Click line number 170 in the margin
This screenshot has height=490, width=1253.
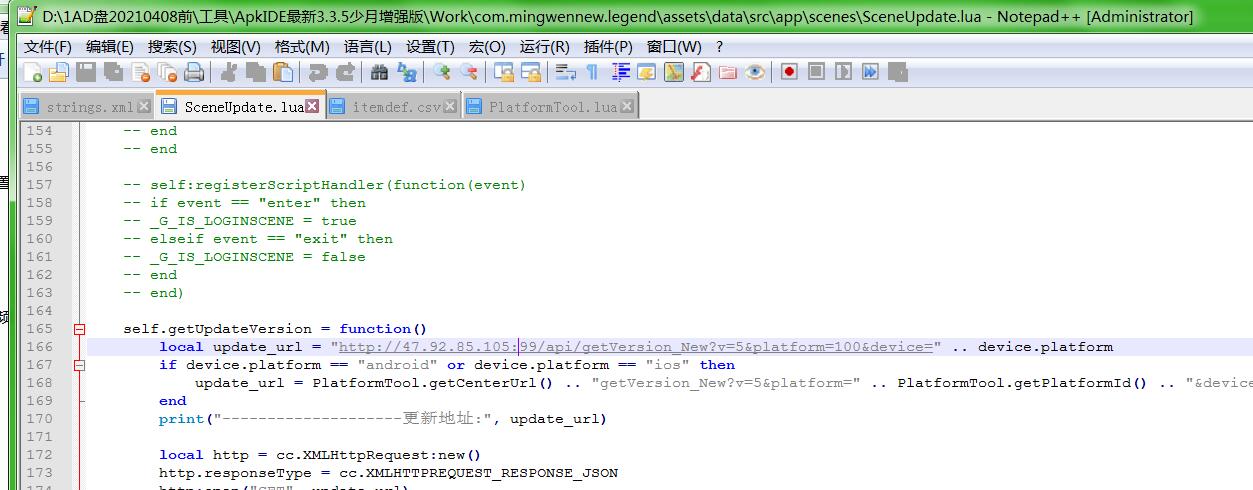(40, 419)
